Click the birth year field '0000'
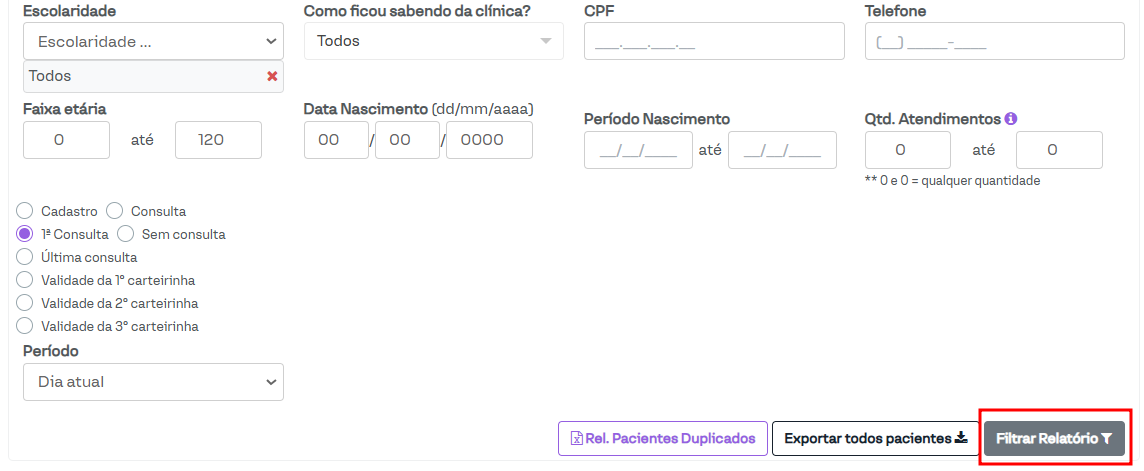 coord(489,140)
